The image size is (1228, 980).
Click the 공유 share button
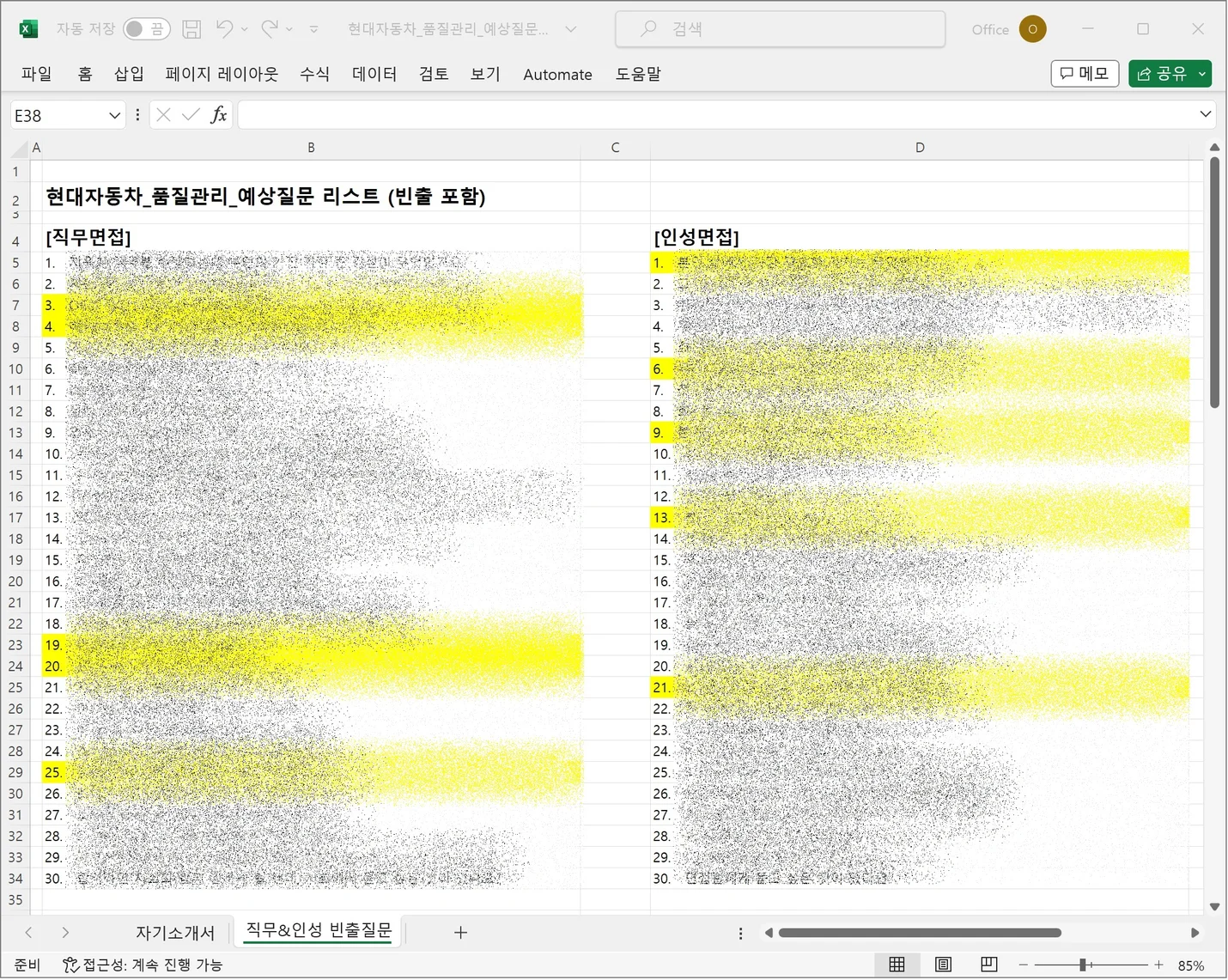click(1161, 74)
